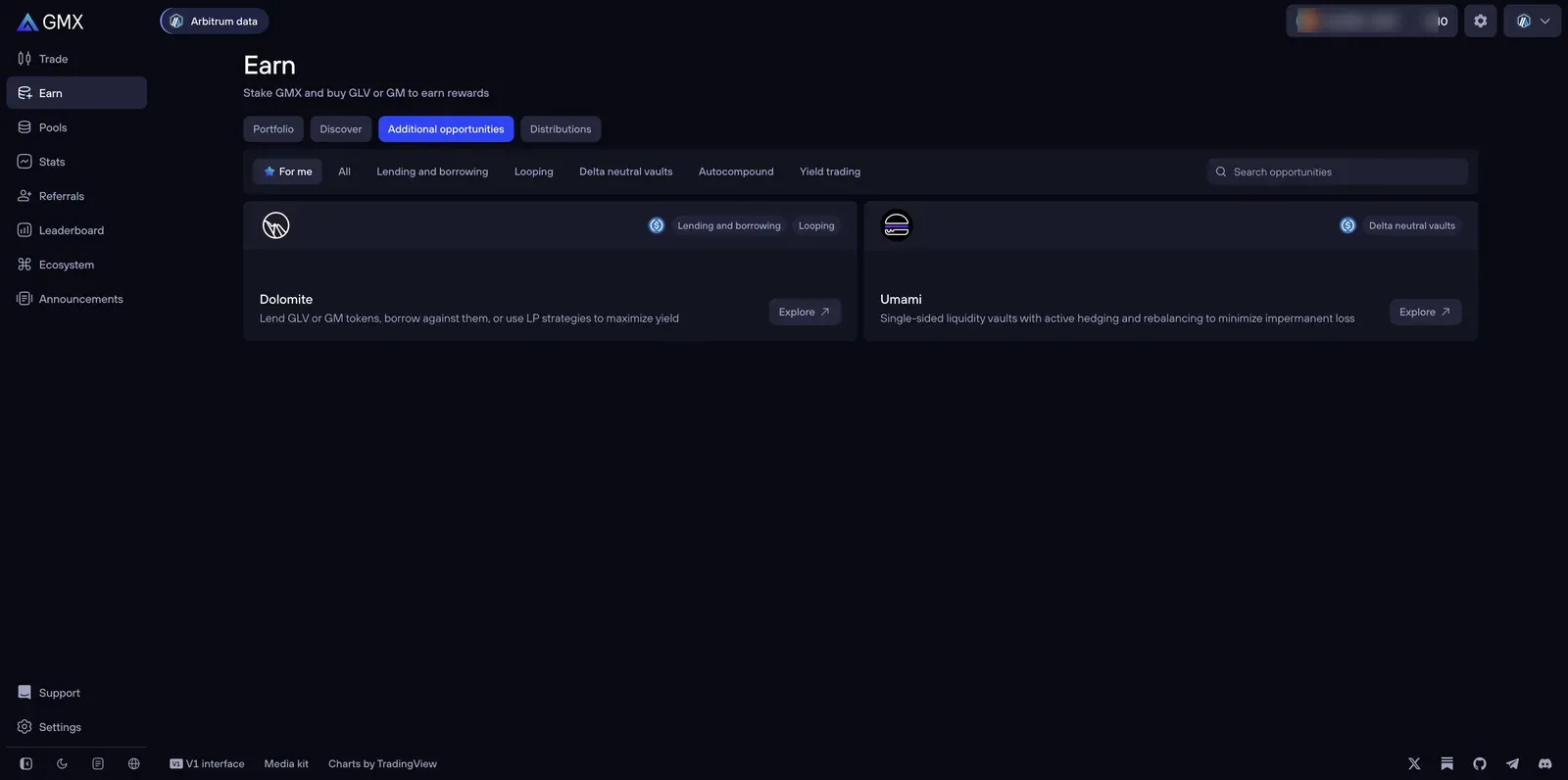Click the blurred wallet address button
The image size is (1568, 780).
1371,21
